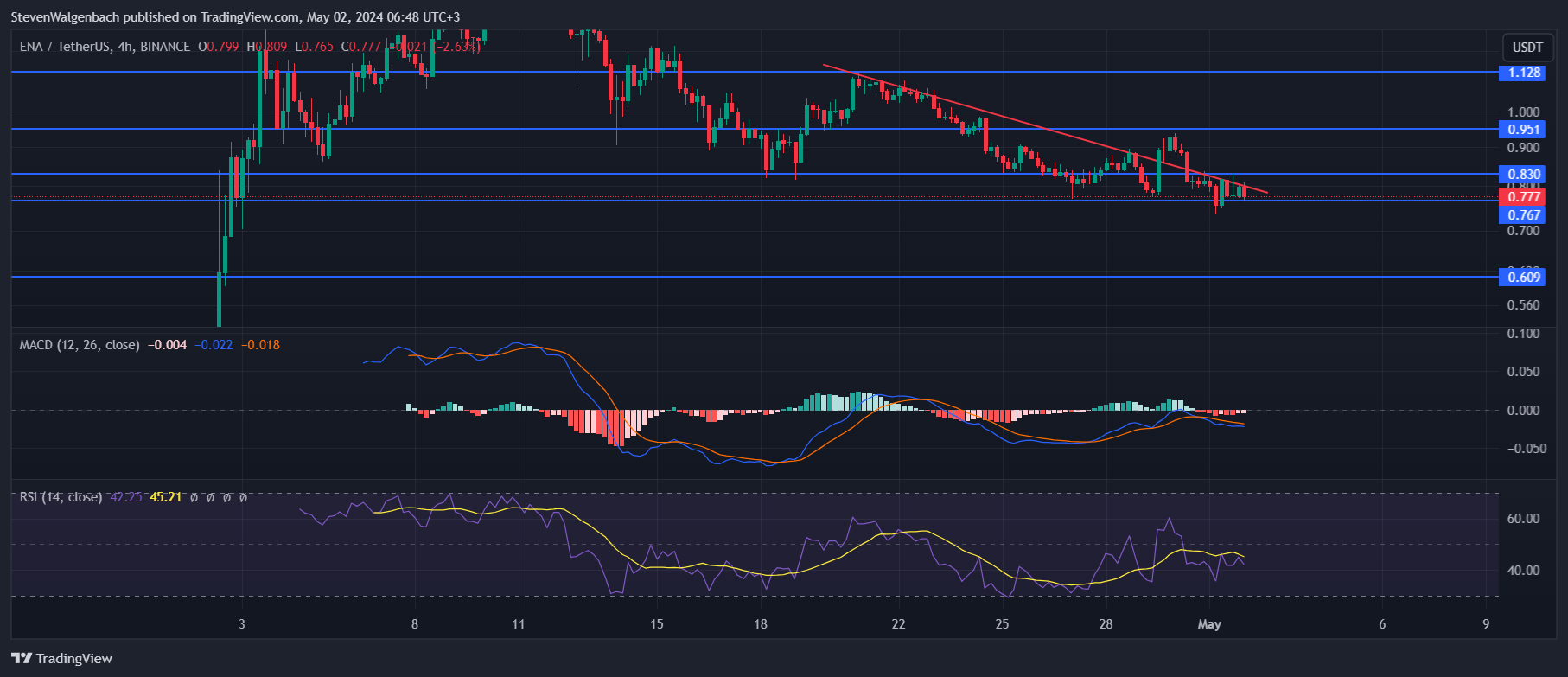
Task: Click the publisher header text StevenWalgenbach
Action: click(65, 17)
